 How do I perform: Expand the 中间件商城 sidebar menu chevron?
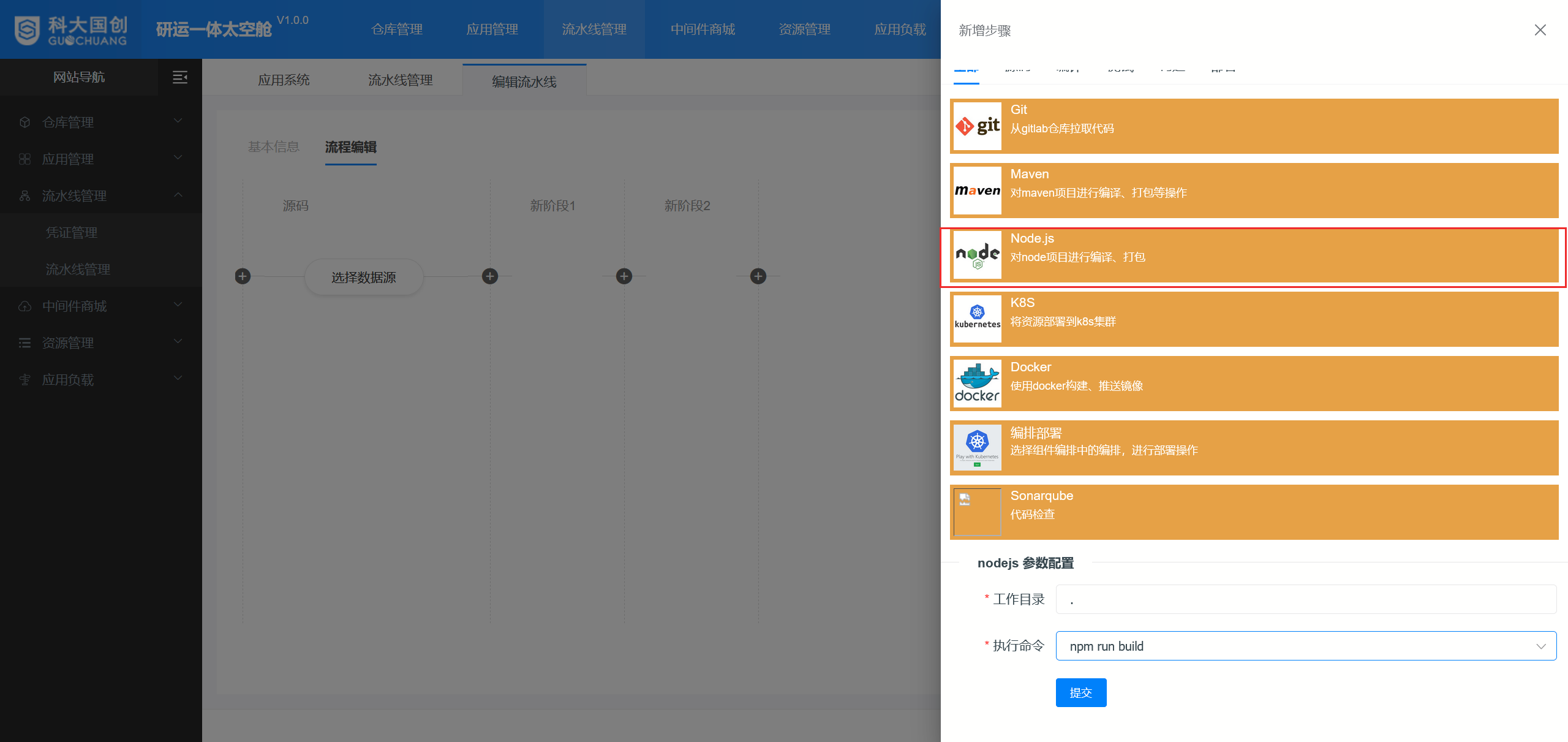(178, 305)
